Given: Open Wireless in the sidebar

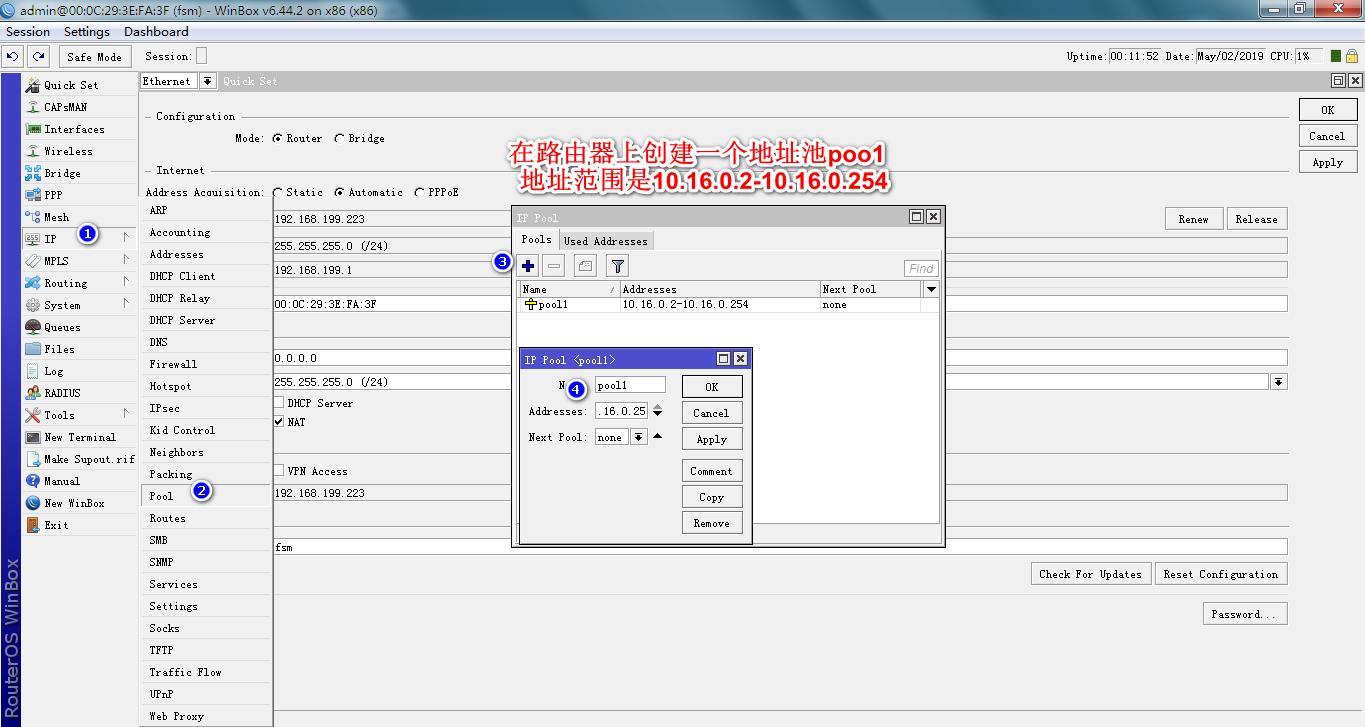Looking at the screenshot, I should coord(68,151).
